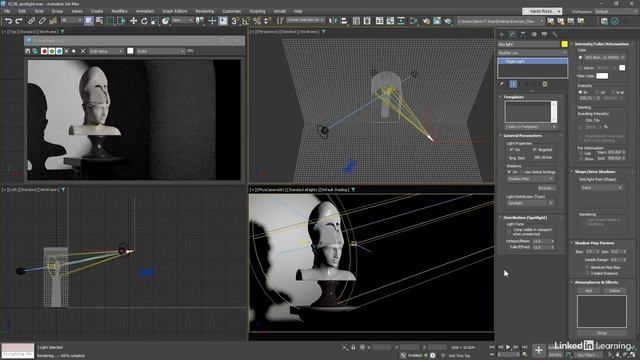Open the Help menu
Viewport: 640px width, 360px height.
tap(298, 11)
